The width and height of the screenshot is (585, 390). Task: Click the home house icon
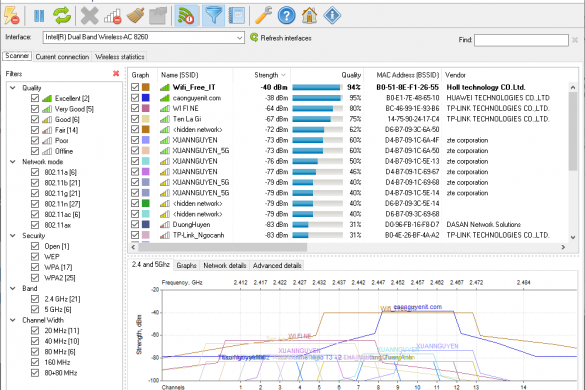pyautogui.click(x=309, y=16)
